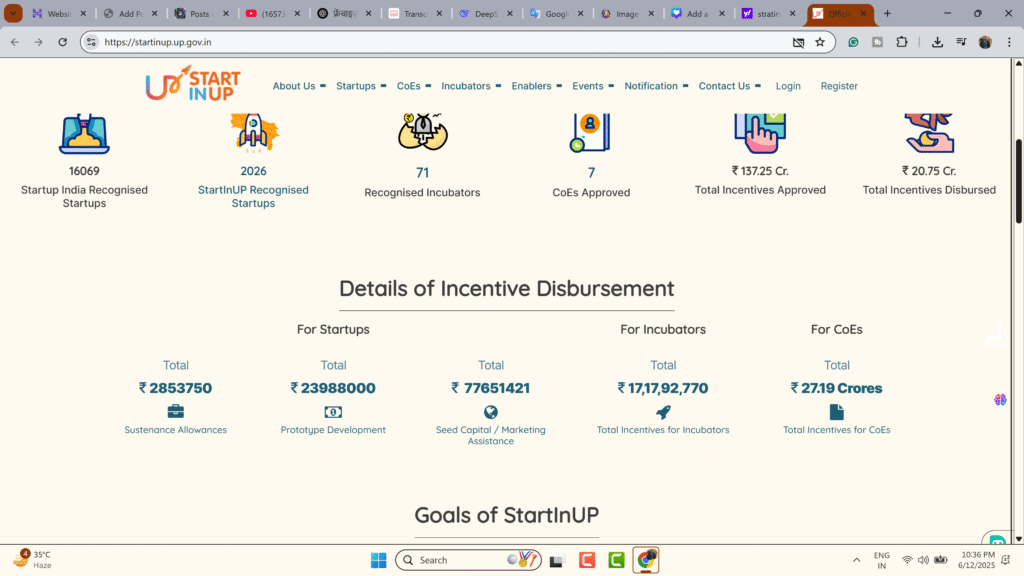
Task: Show hidden icons in system tray
Action: pos(856,560)
